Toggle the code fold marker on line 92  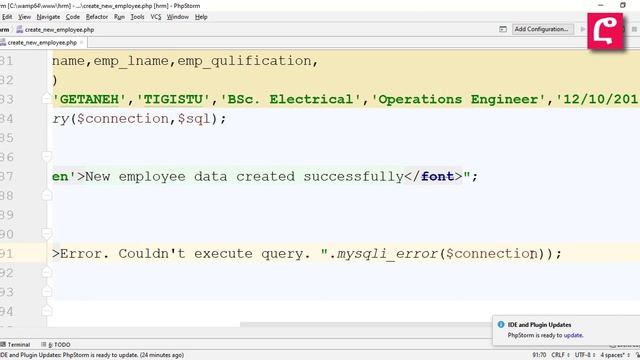tap(47, 272)
